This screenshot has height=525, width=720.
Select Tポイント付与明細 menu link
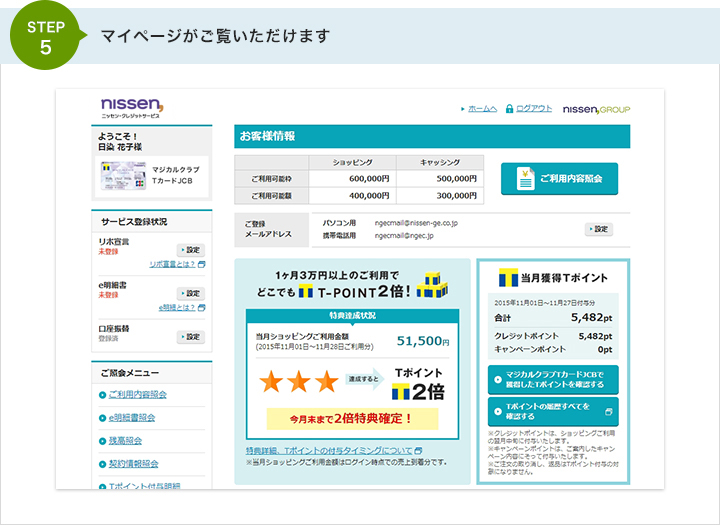[145, 486]
